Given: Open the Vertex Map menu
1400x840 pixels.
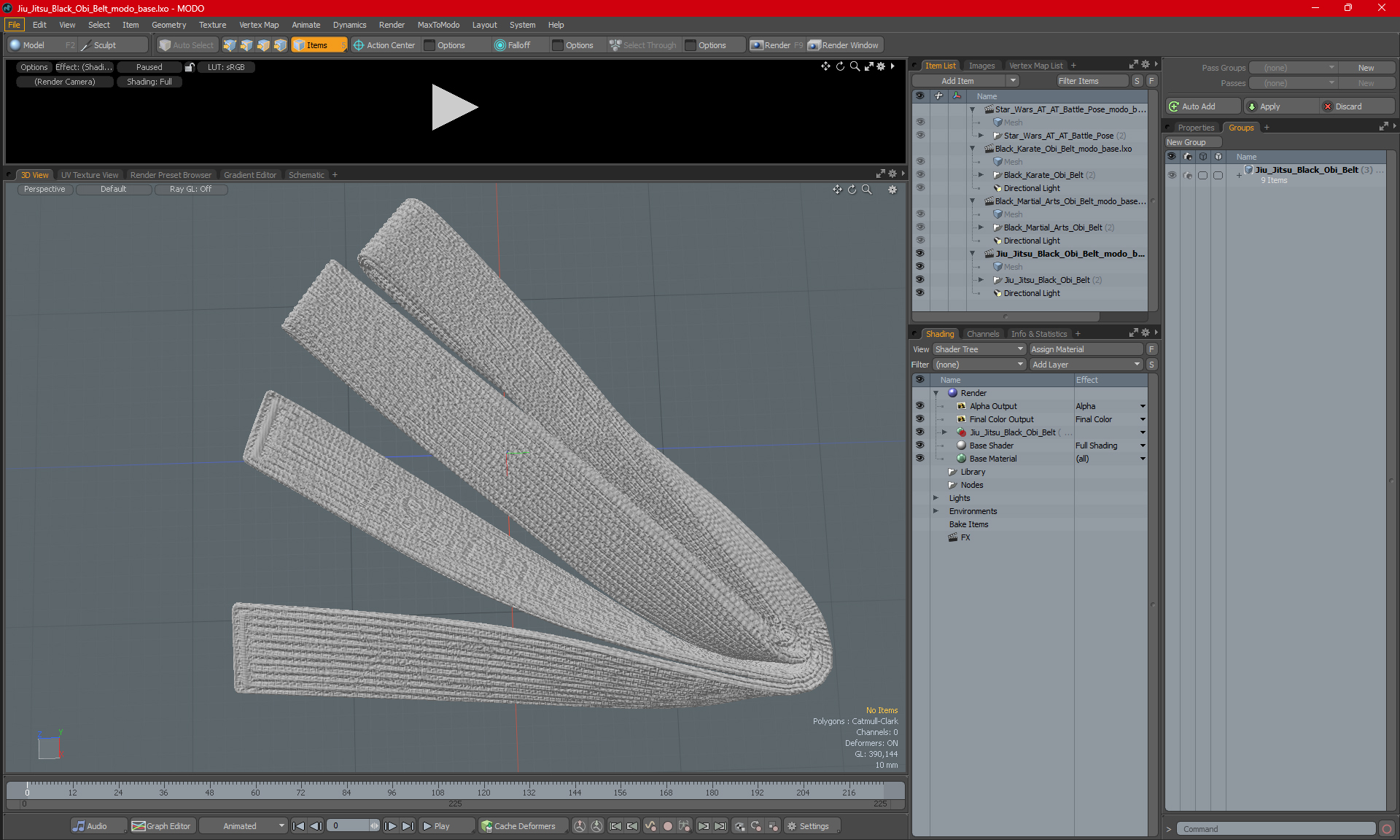Looking at the screenshot, I should pyautogui.click(x=259, y=25).
